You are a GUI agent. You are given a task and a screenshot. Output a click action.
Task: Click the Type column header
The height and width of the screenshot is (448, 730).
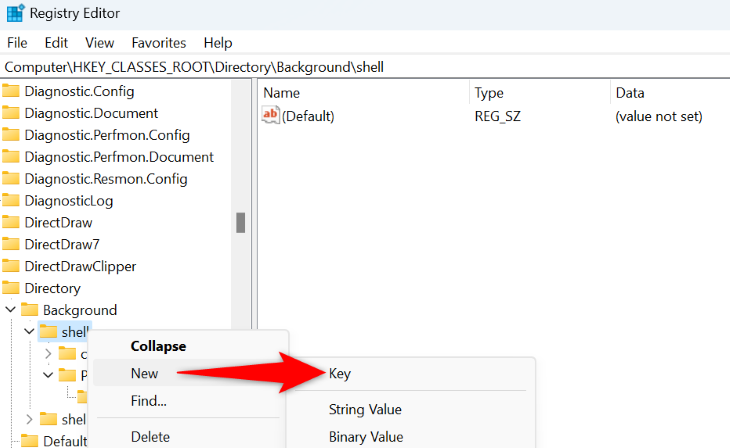pos(489,93)
